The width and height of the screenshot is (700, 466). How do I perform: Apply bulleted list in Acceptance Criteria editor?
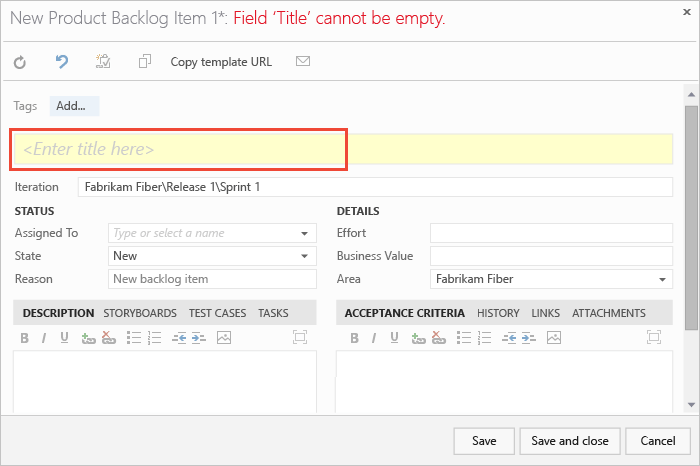click(463, 338)
